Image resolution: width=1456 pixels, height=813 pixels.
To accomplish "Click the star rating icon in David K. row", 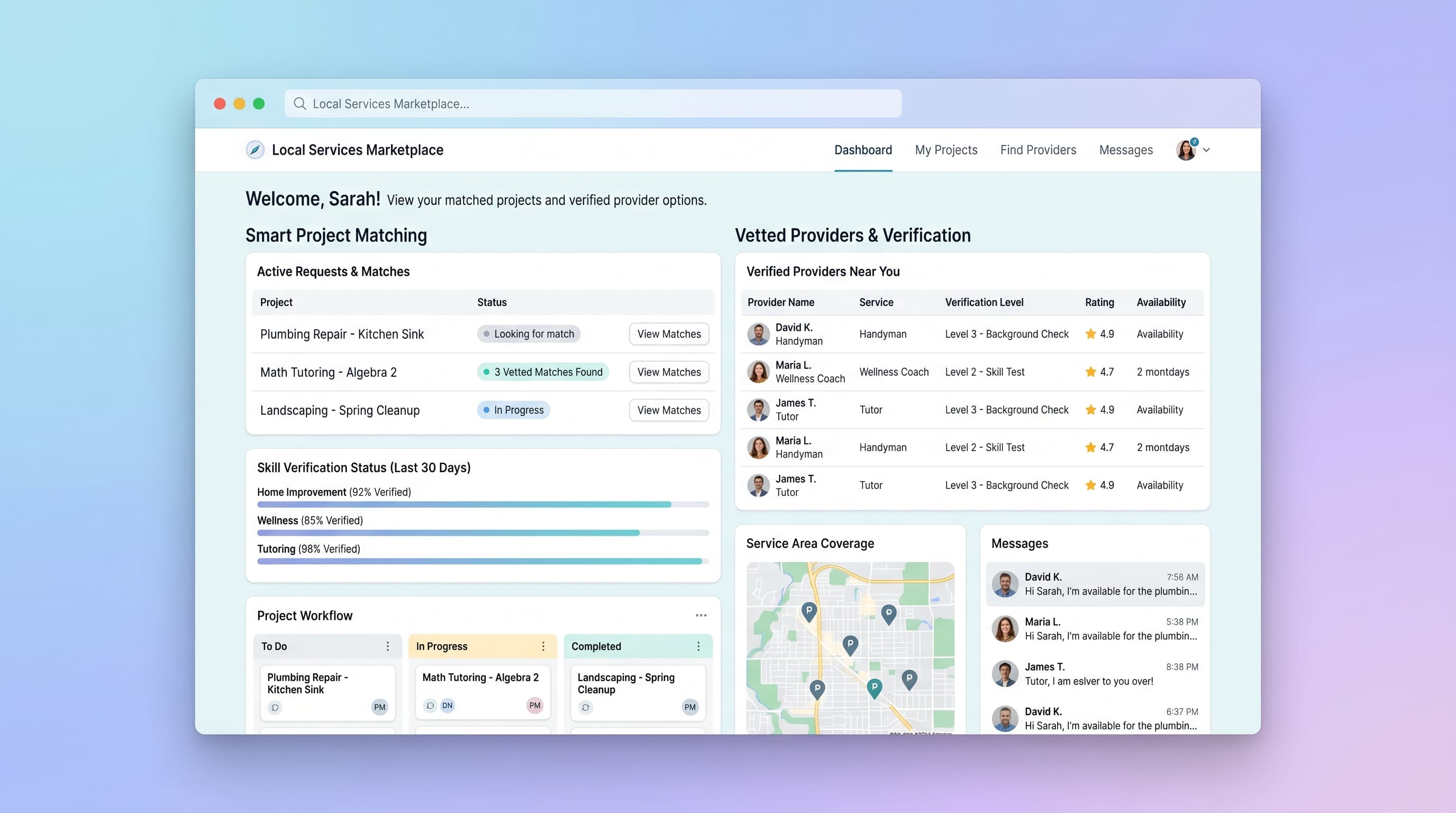I will 1091,333.
